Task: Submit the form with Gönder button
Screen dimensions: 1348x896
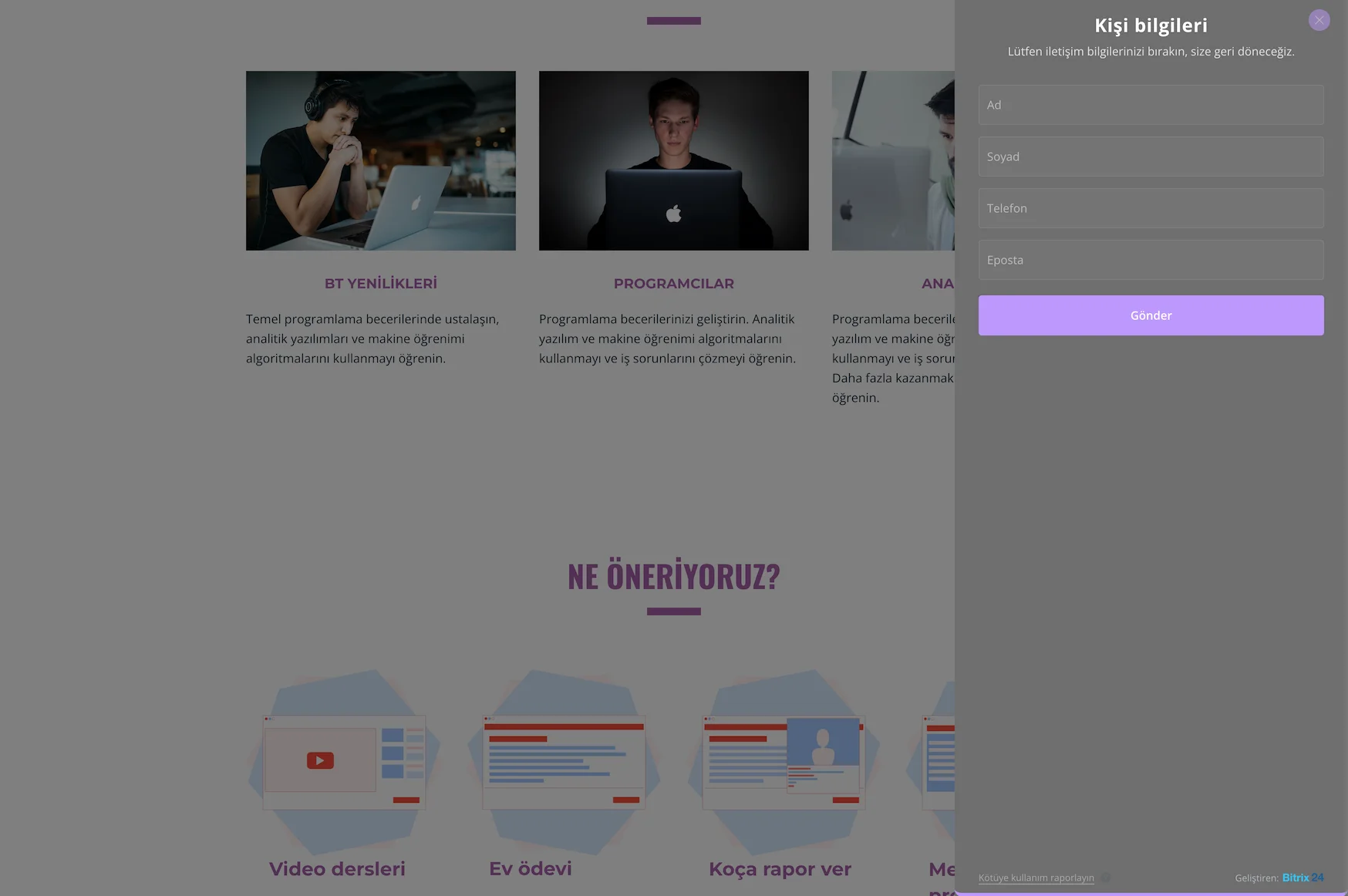Action: pyautogui.click(x=1151, y=315)
